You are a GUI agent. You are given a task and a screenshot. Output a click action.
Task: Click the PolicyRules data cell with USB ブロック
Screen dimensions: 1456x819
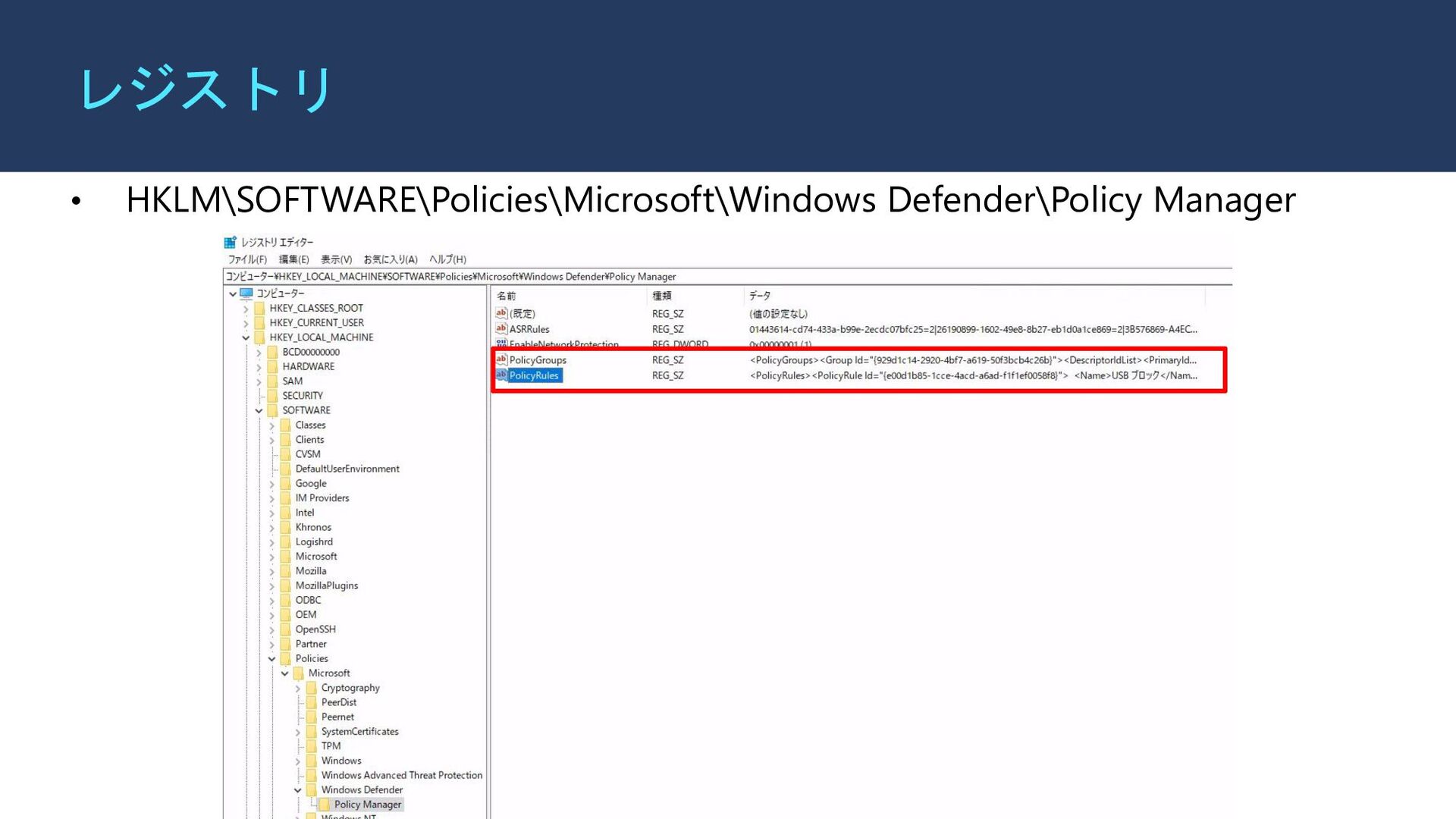coord(974,375)
